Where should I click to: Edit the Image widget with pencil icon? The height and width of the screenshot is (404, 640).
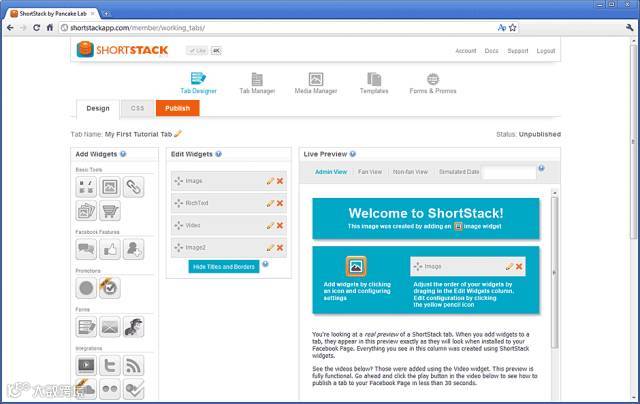point(270,181)
